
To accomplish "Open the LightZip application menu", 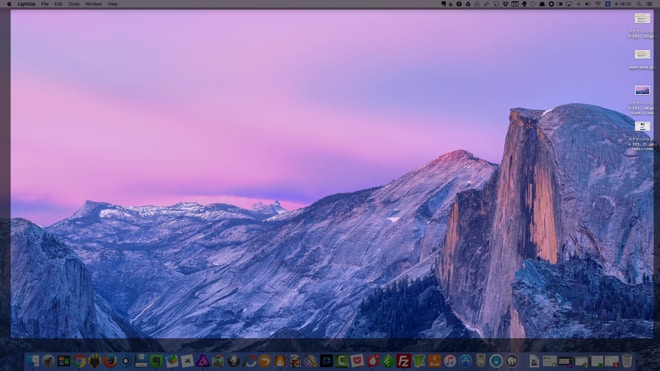I will tap(27, 4).
